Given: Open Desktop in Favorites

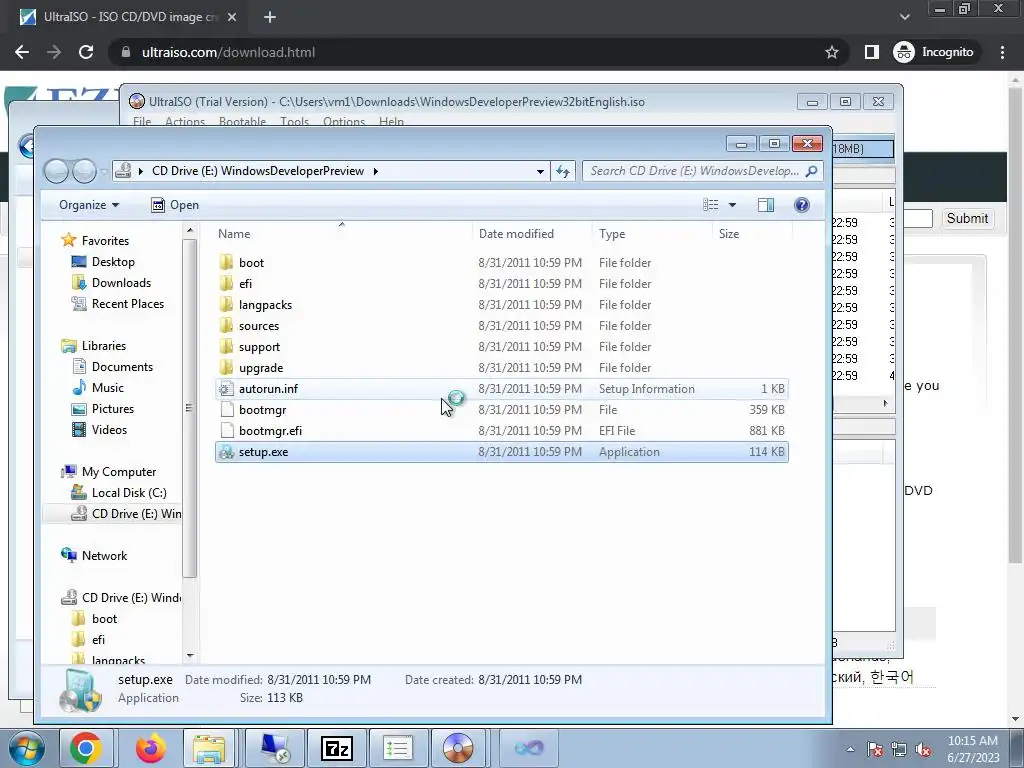Looking at the screenshot, I should tap(112, 261).
